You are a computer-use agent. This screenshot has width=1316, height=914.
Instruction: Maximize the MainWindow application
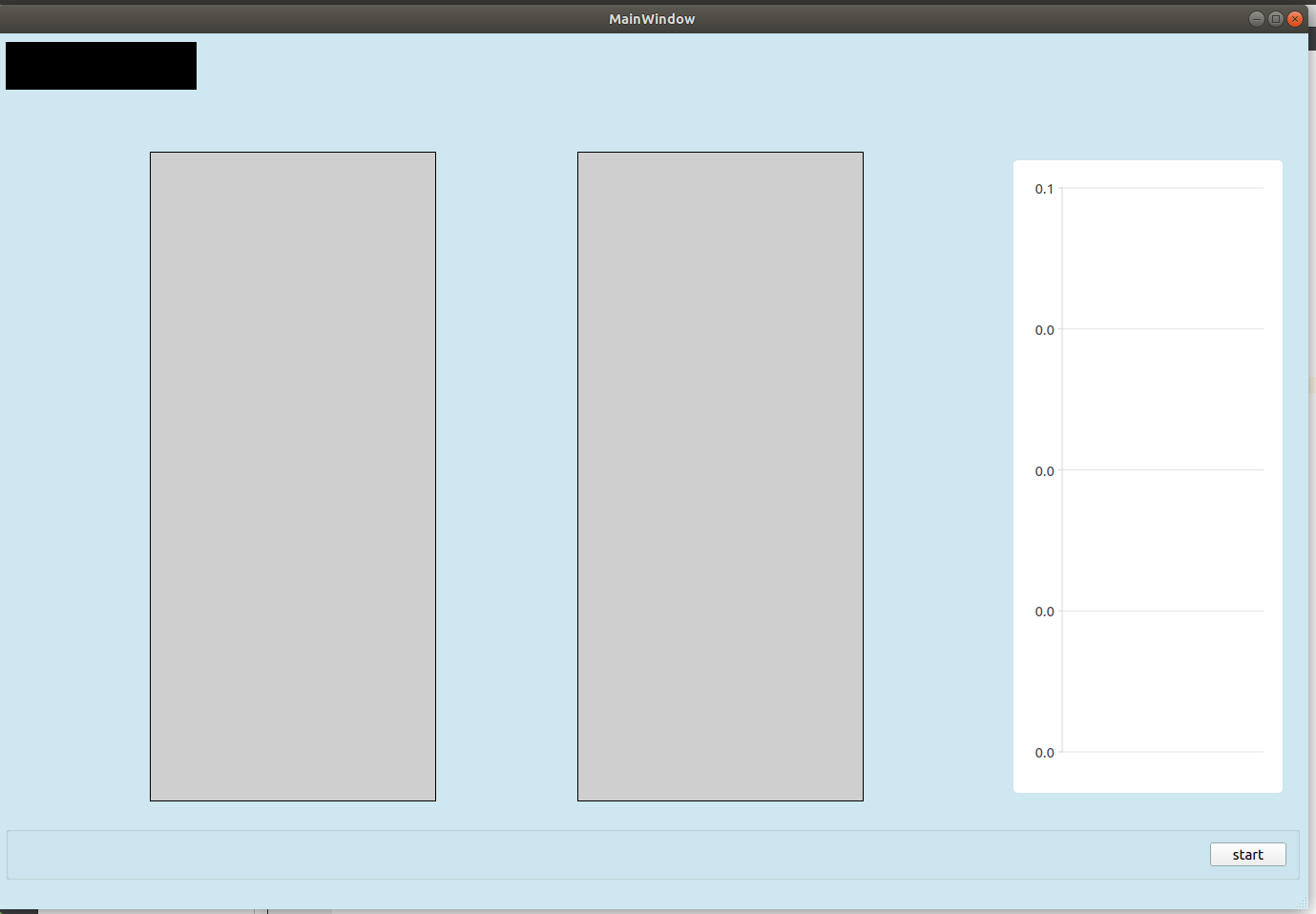tap(1276, 18)
